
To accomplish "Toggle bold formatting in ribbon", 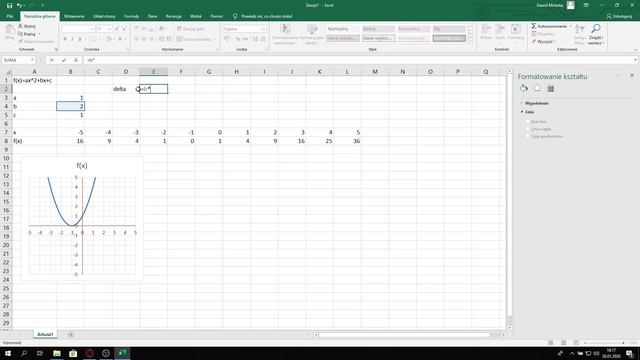I will tap(65, 39).
